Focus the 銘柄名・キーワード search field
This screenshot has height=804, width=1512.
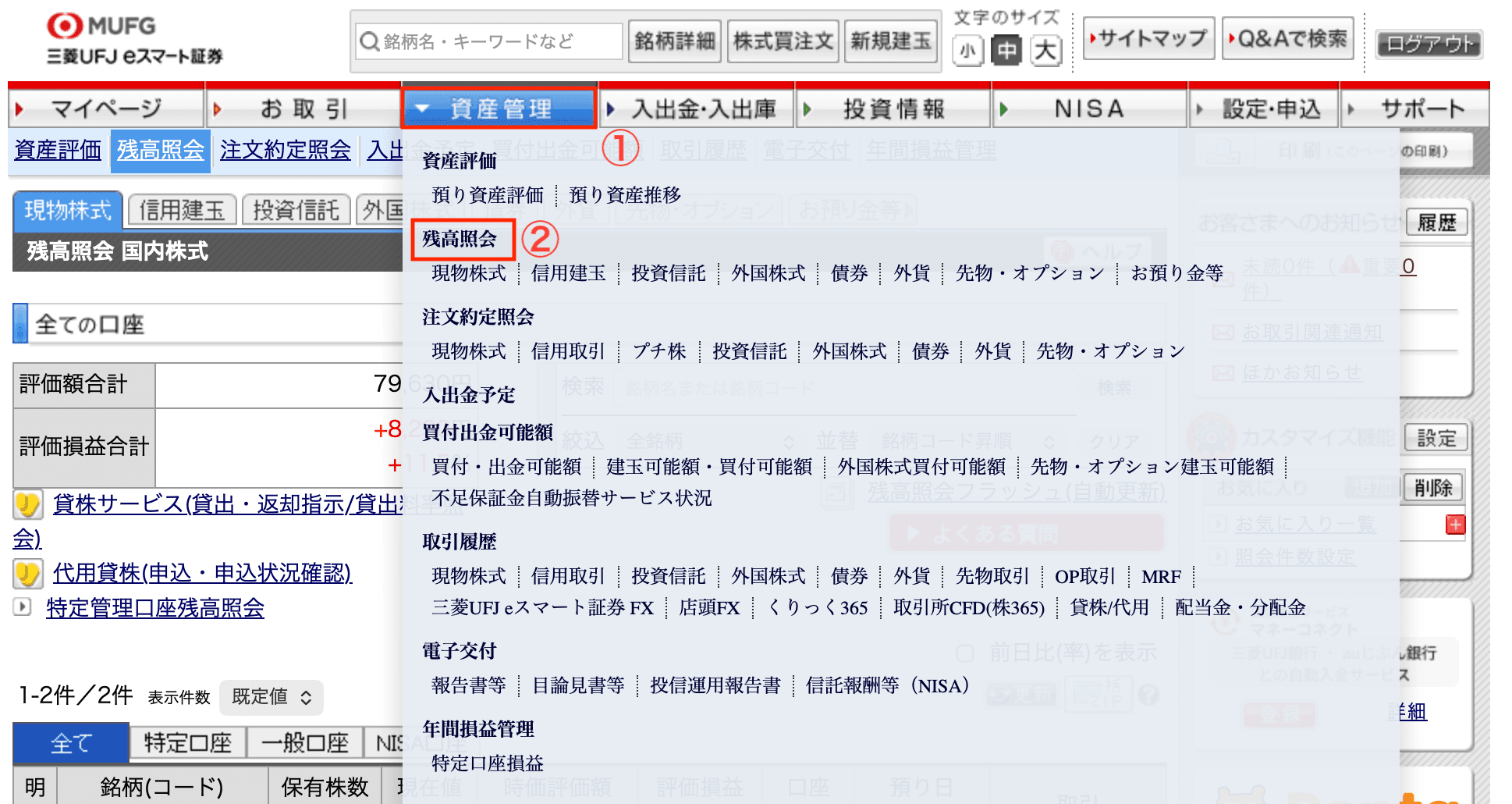489,41
